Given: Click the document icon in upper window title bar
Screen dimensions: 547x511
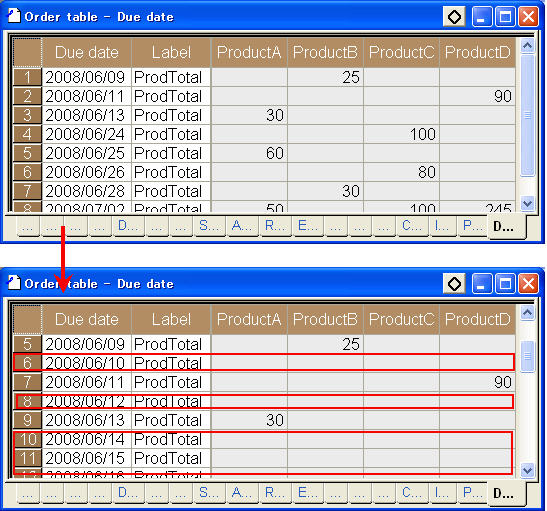Looking at the screenshot, I should (x=14, y=16).
